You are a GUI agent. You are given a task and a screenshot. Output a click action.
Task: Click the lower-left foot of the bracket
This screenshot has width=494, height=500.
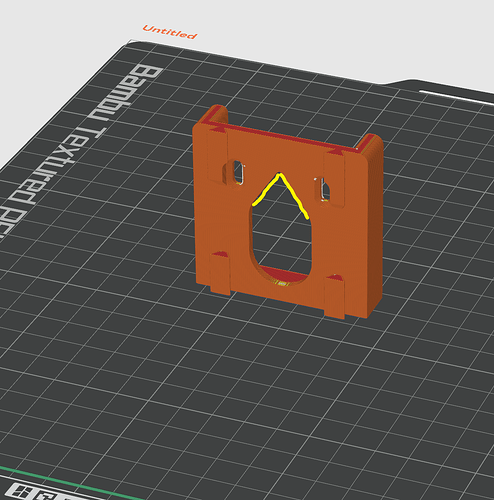pos(220,274)
